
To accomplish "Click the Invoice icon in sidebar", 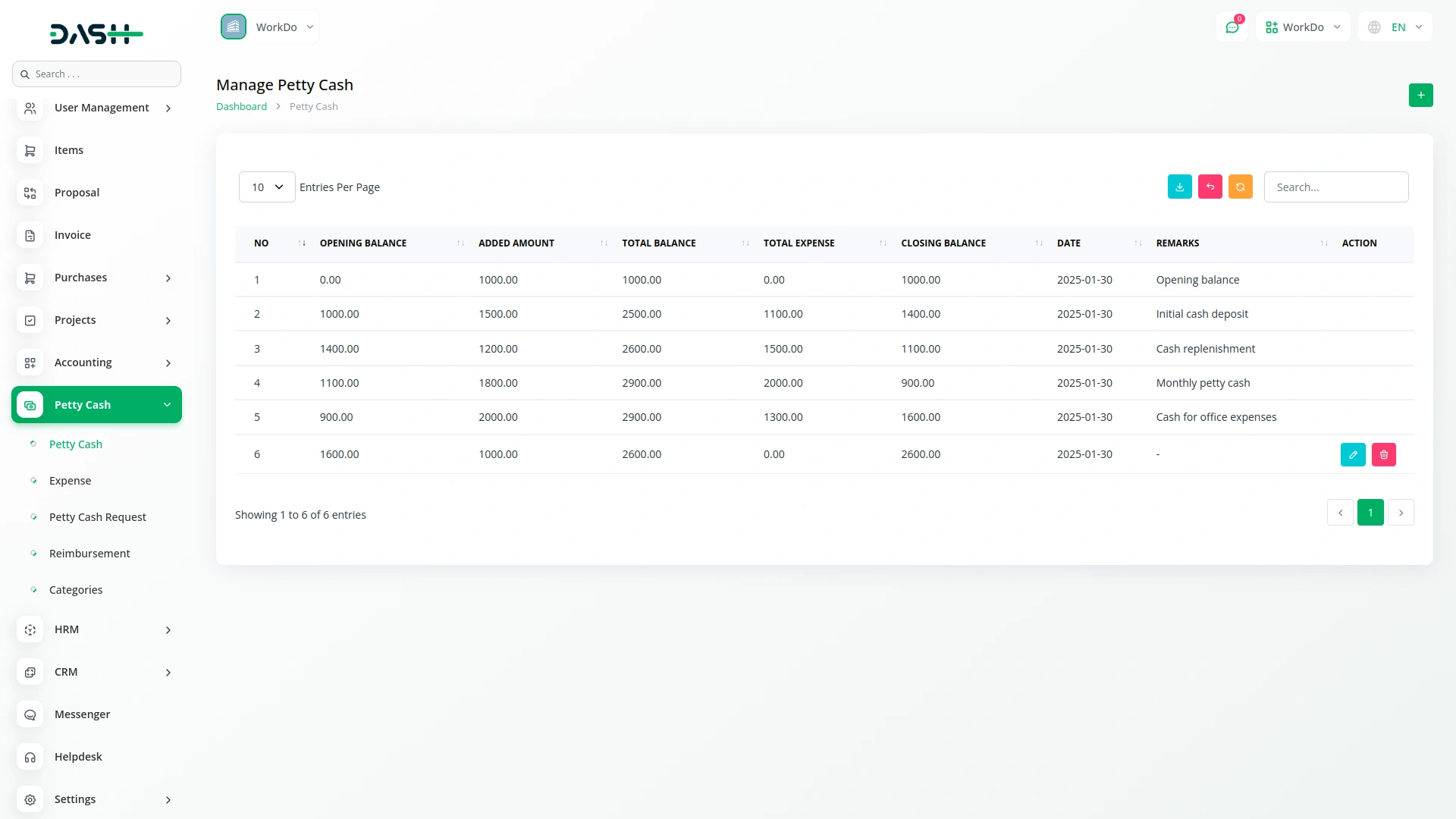I will [x=30, y=235].
